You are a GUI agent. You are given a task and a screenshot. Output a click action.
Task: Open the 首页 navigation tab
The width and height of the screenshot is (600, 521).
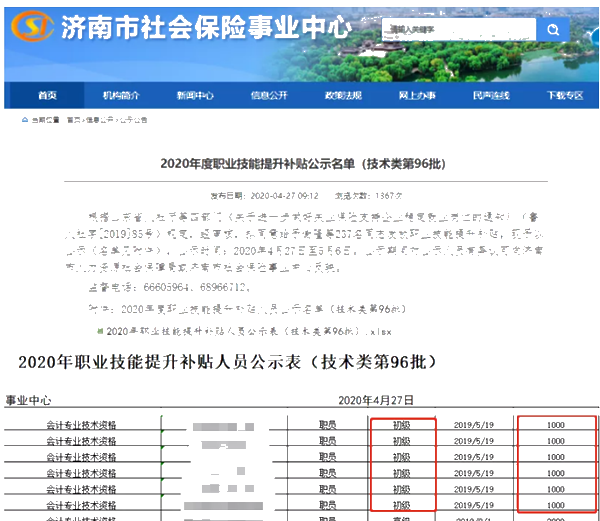(x=47, y=95)
